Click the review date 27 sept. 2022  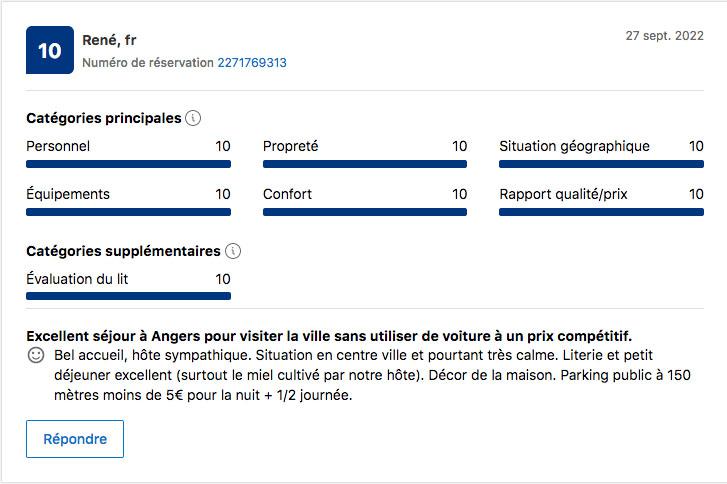pos(664,35)
